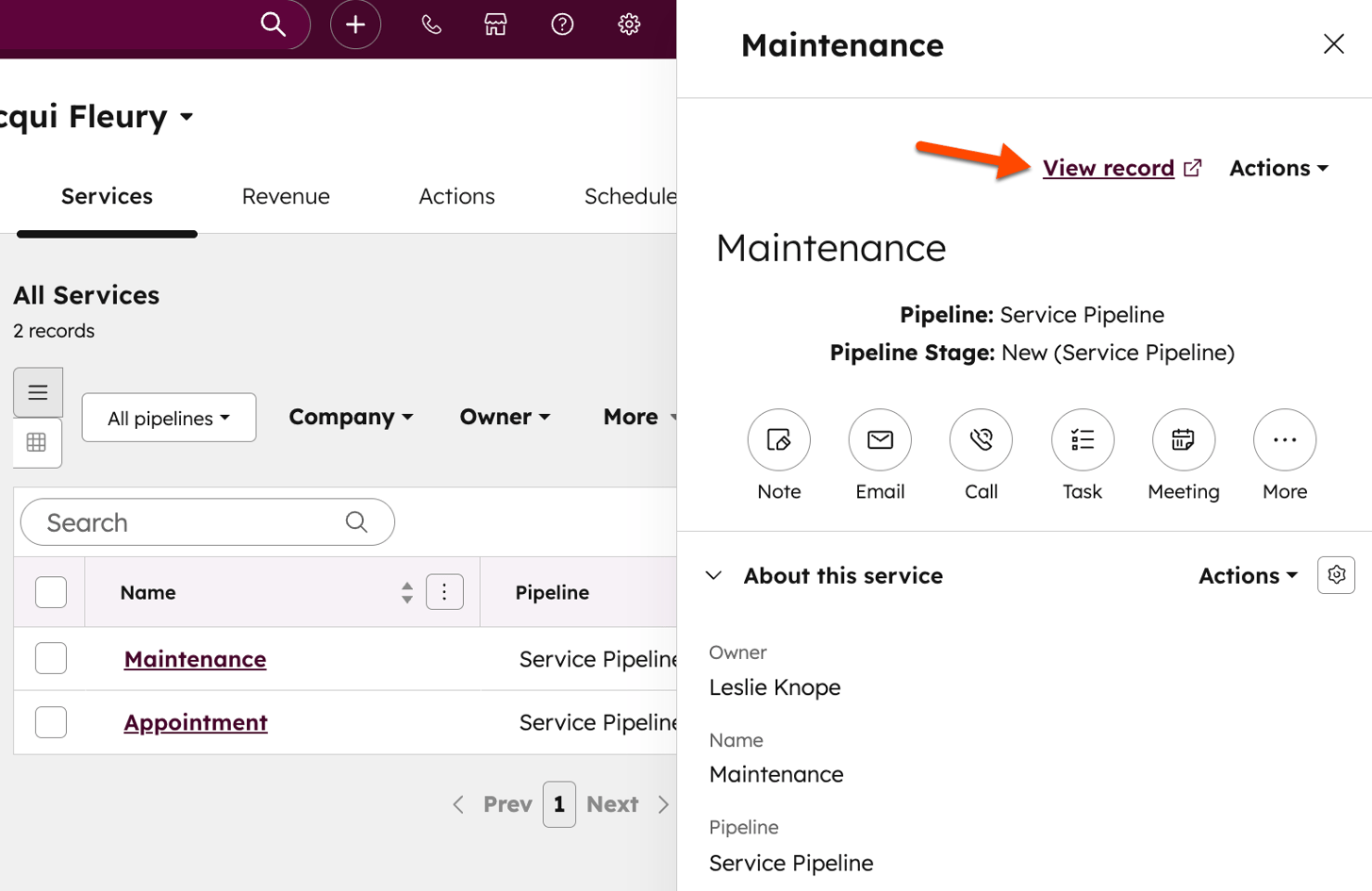
Task: Open the Actions menu in the side panel
Action: [x=1278, y=166]
